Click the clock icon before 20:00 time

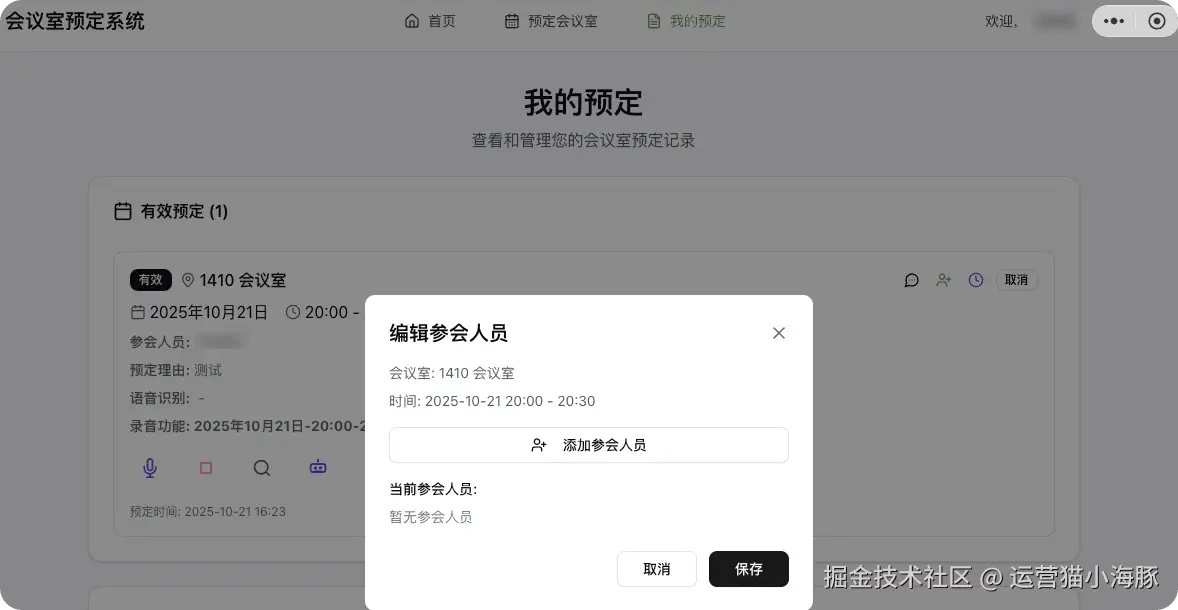[293, 312]
